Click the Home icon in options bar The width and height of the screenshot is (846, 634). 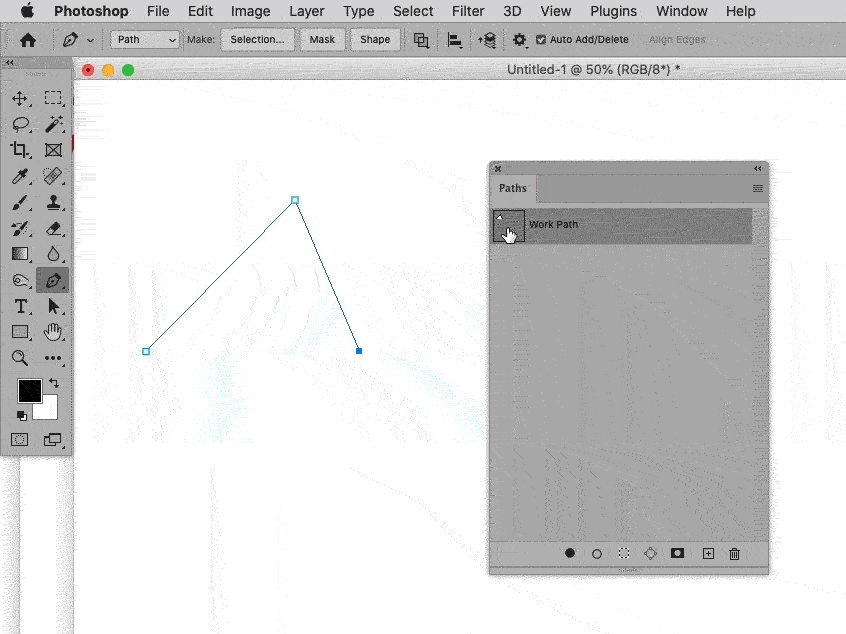pyautogui.click(x=28, y=39)
